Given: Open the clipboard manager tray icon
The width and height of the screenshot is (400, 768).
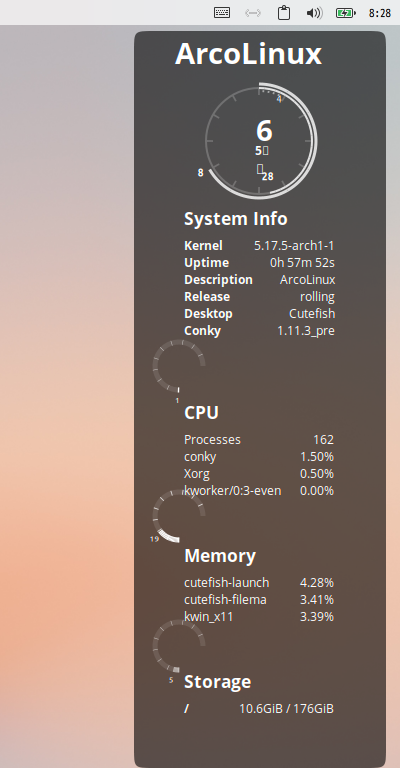Looking at the screenshot, I should click(x=283, y=13).
